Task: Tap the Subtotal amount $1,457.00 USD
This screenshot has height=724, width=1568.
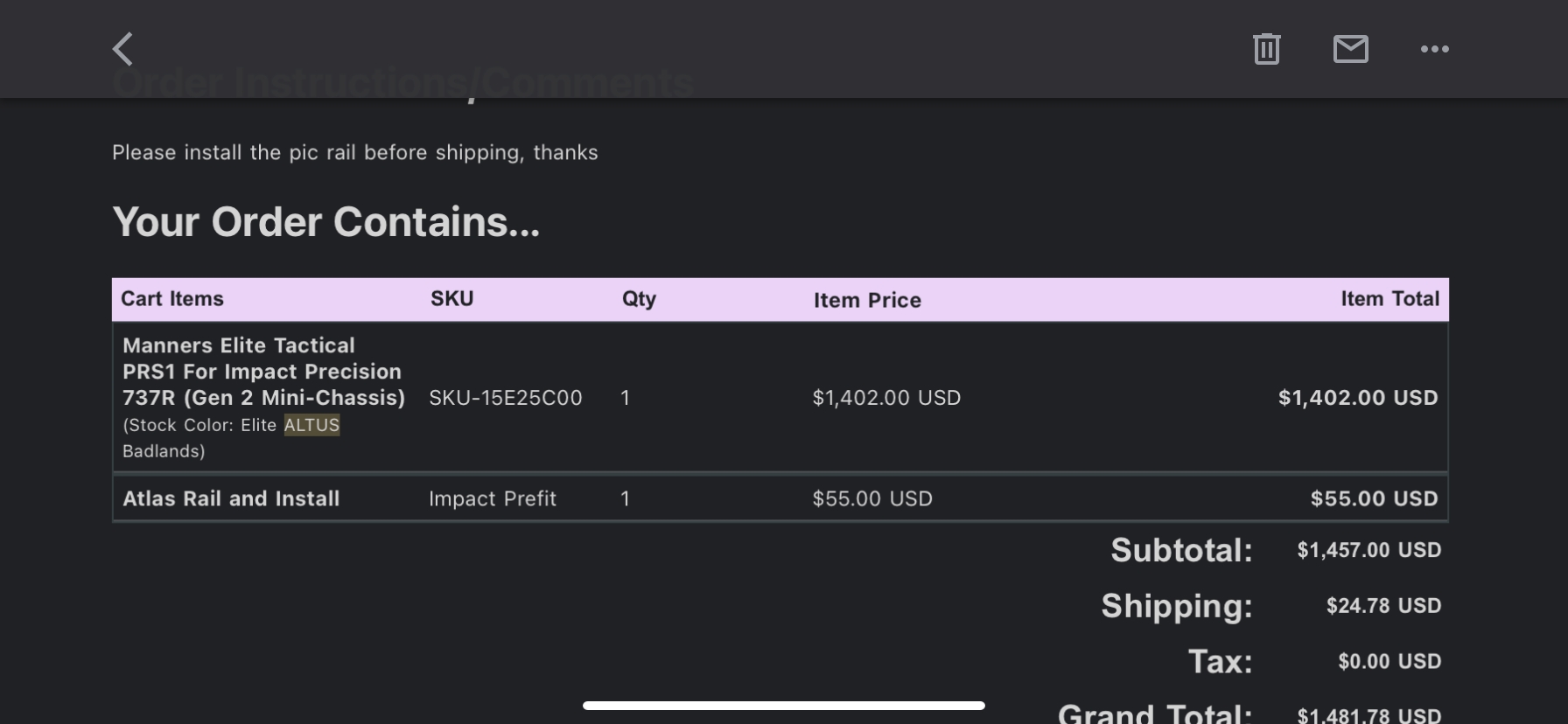Action: pos(1368,550)
